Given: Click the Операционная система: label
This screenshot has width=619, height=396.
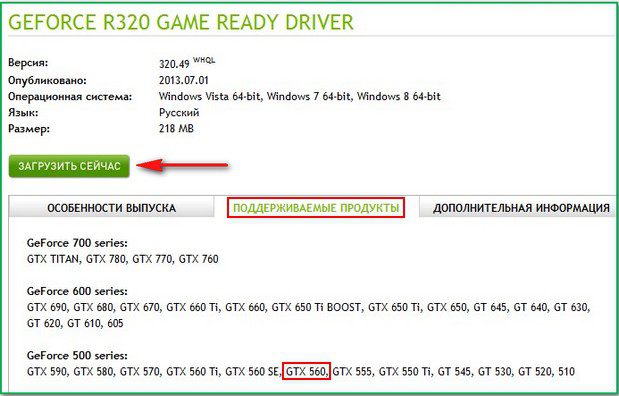Looking at the screenshot, I should pos(70,97).
